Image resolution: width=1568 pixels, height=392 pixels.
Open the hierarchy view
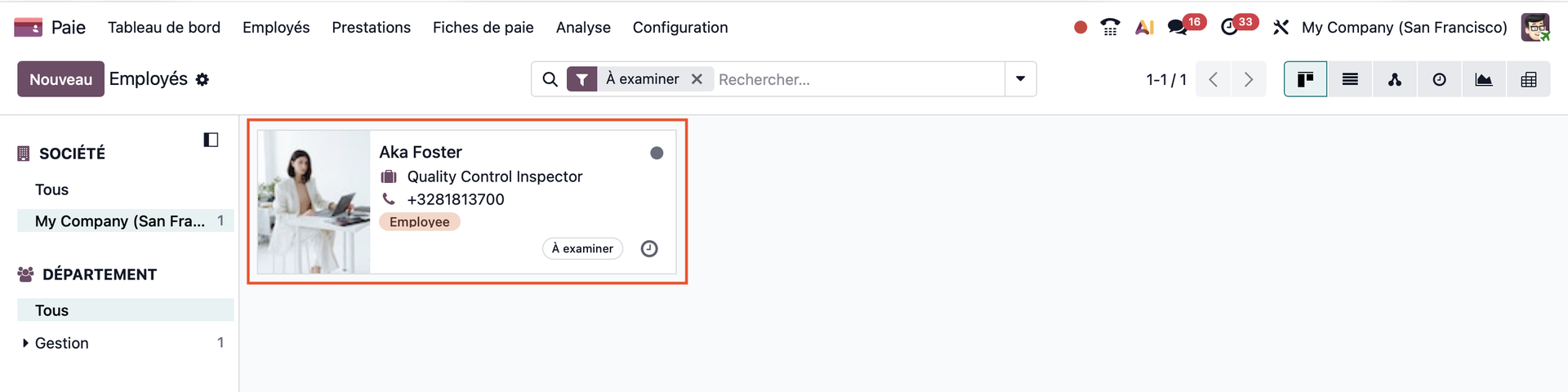point(1395,79)
